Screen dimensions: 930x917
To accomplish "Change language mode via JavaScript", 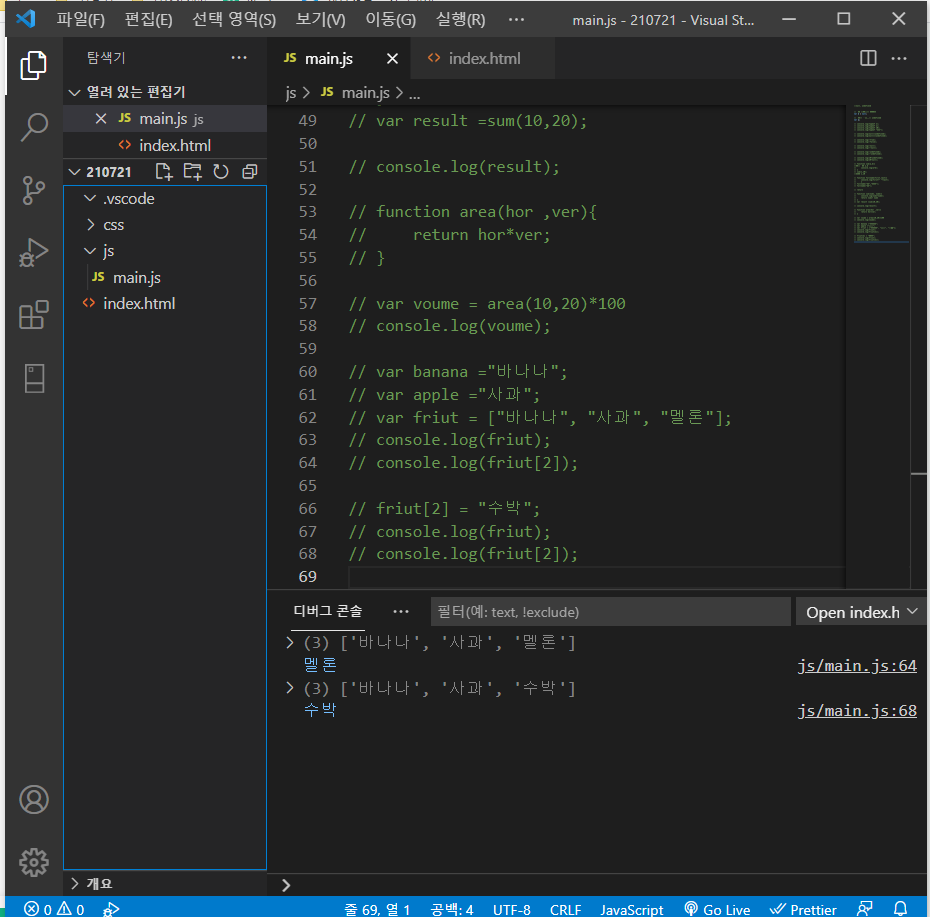I will point(632,909).
